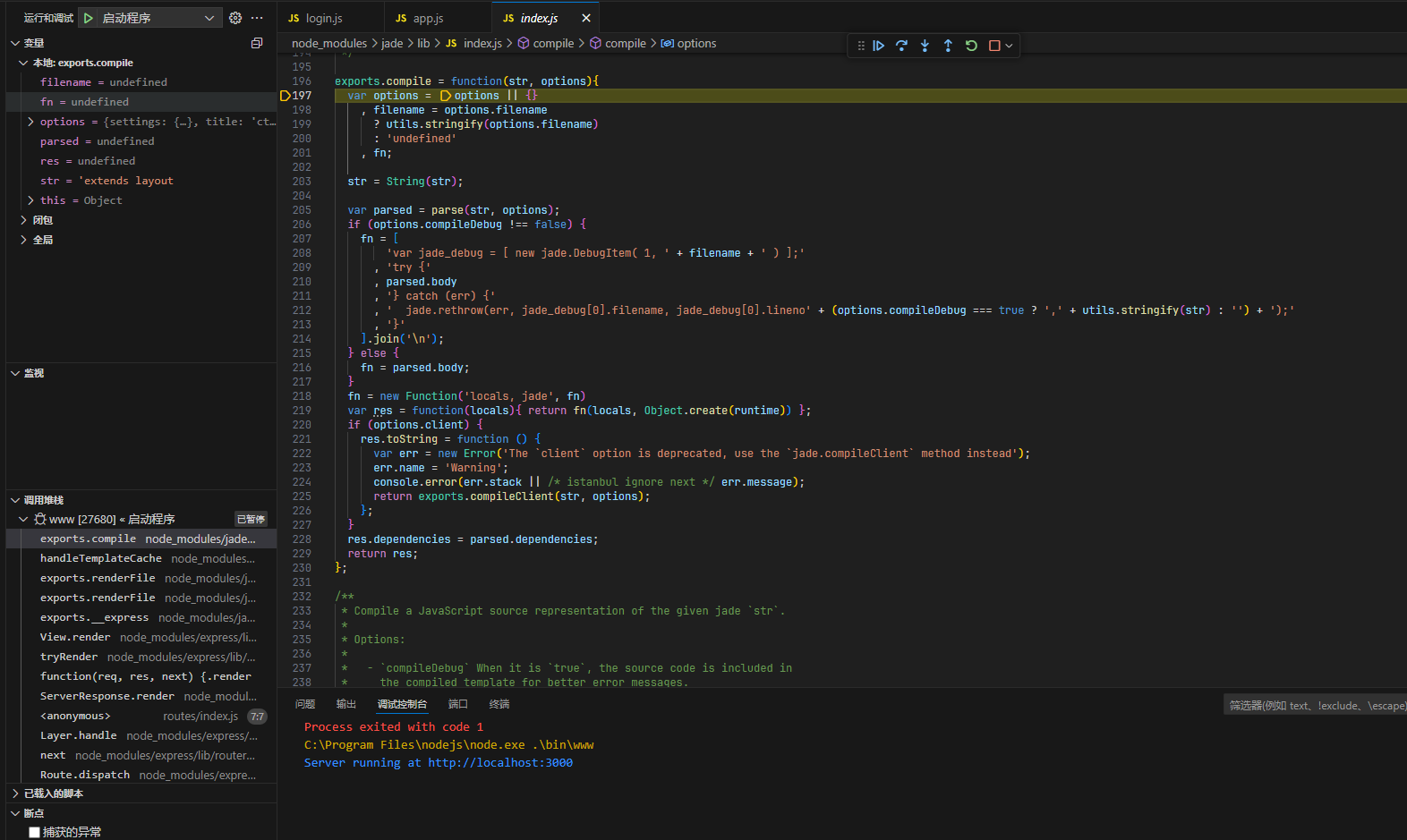Click the Step Out debug icon
Image resolution: width=1407 pixels, height=840 pixels.
pyautogui.click(x=948, y=46)
